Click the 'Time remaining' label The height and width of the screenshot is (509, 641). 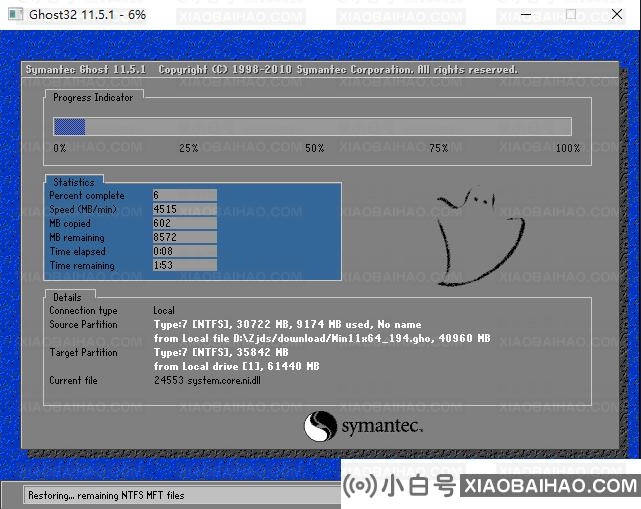point(82,265)
